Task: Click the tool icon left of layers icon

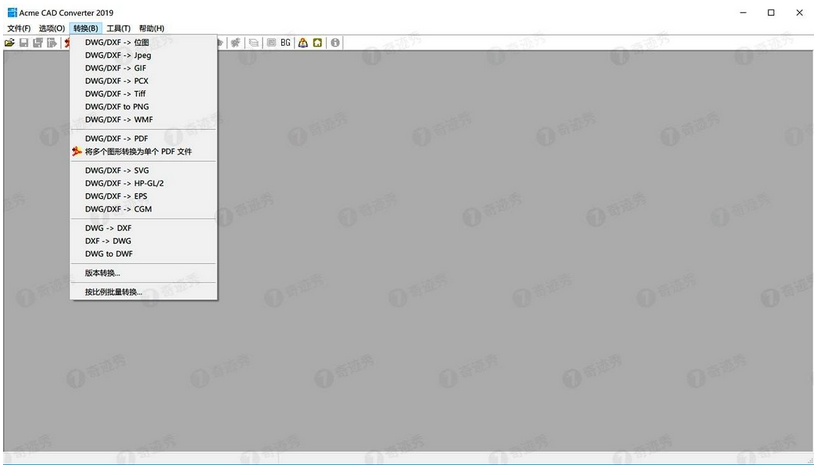Action: pyautogui.click(x=236, y=43)
